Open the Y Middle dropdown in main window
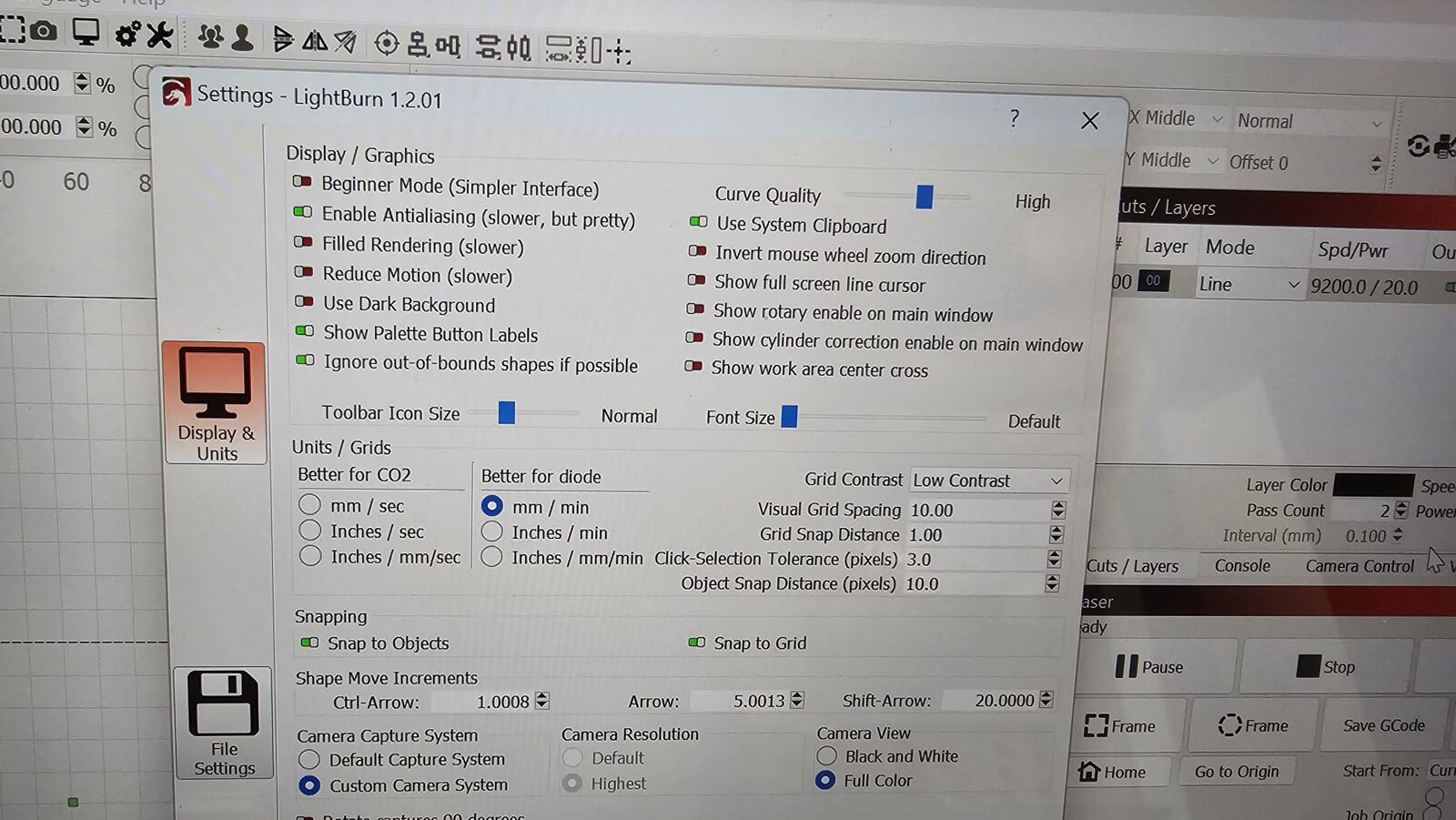 [x=1174, y=160]
